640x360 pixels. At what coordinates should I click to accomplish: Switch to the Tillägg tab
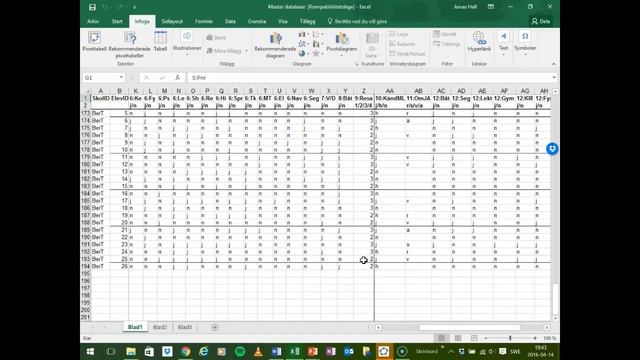coord(307,21)
